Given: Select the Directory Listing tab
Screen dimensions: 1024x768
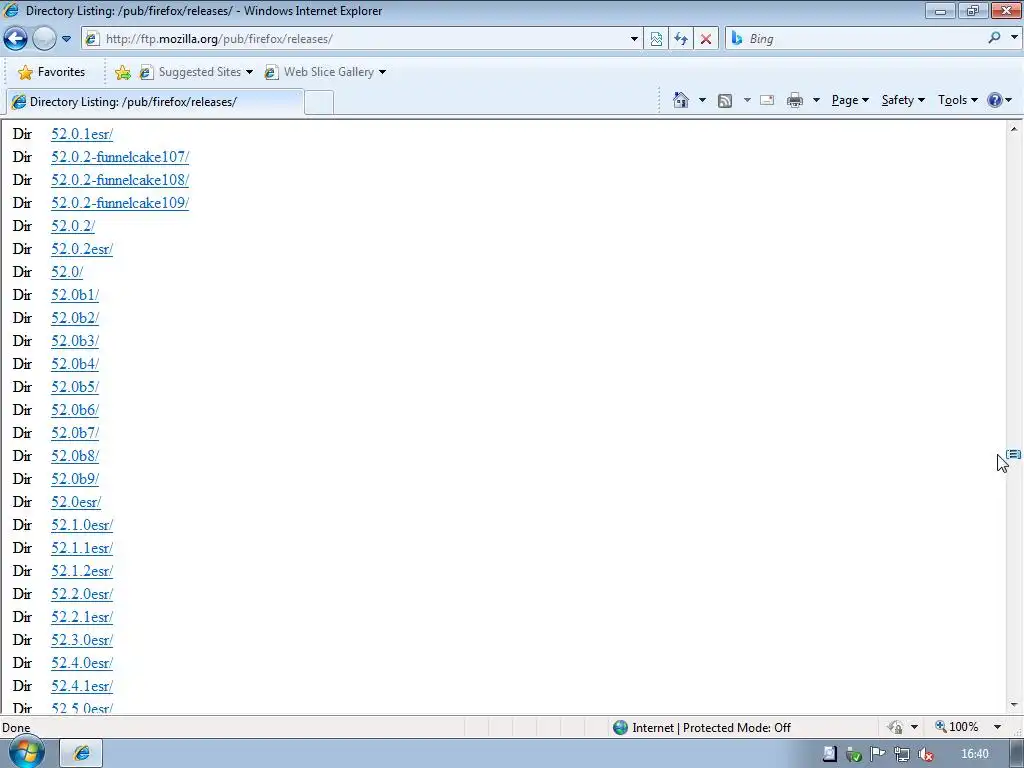Looking at the screenshot, I should tap(155, 102).
